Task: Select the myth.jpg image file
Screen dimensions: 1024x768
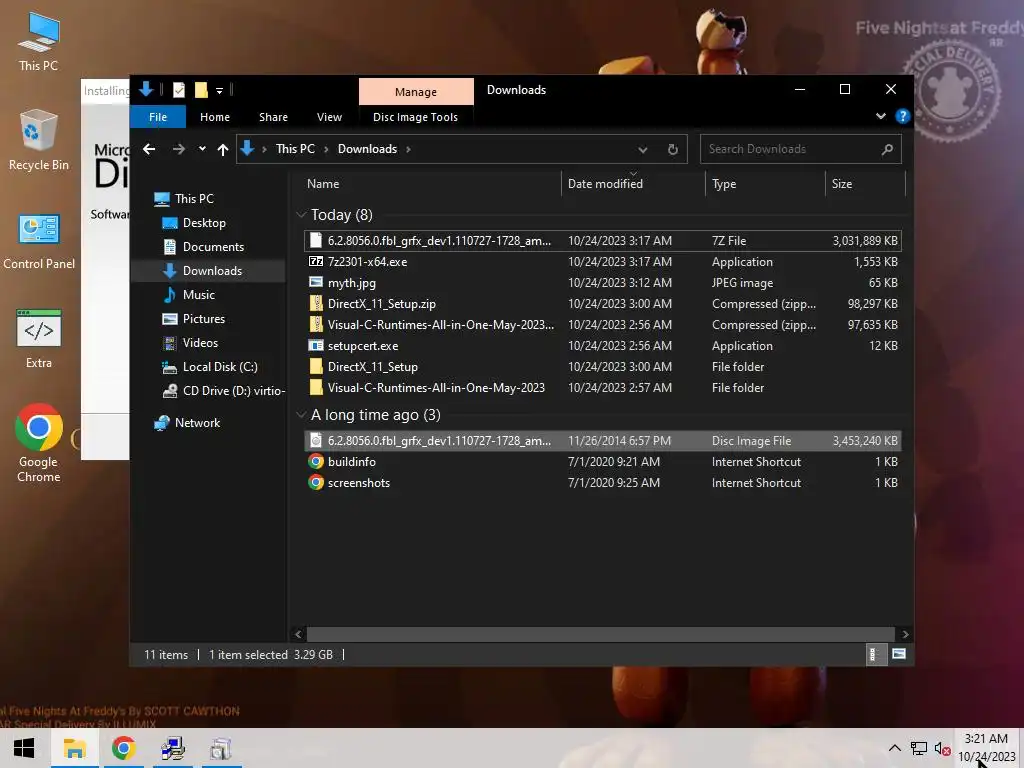Action: coord(602,283)
